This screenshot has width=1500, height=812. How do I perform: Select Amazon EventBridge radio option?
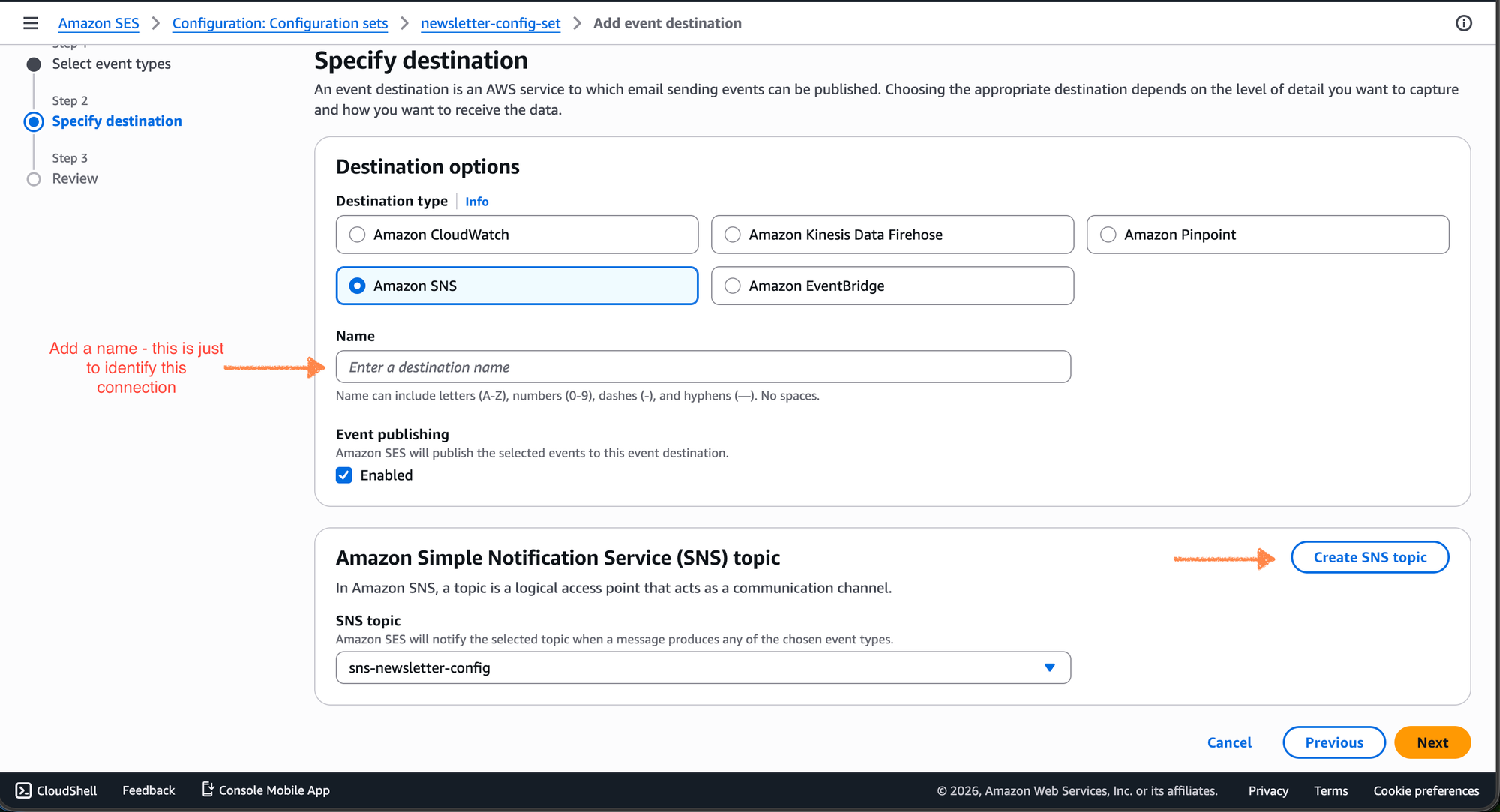[733, 286]
